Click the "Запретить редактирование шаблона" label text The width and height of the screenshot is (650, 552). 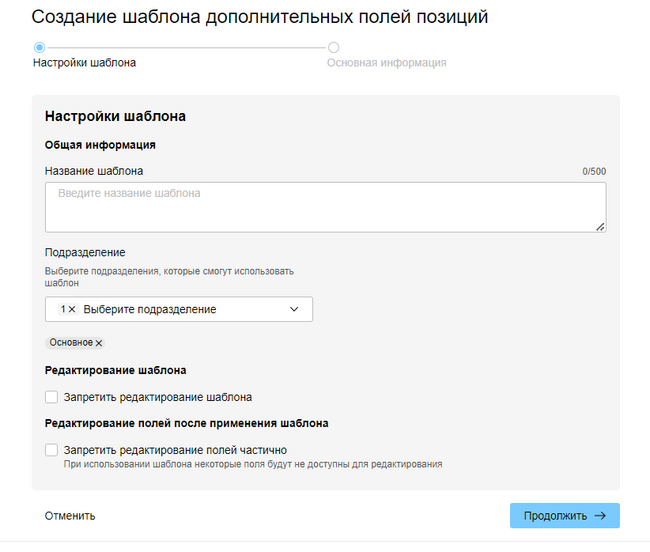pos(157,397)
